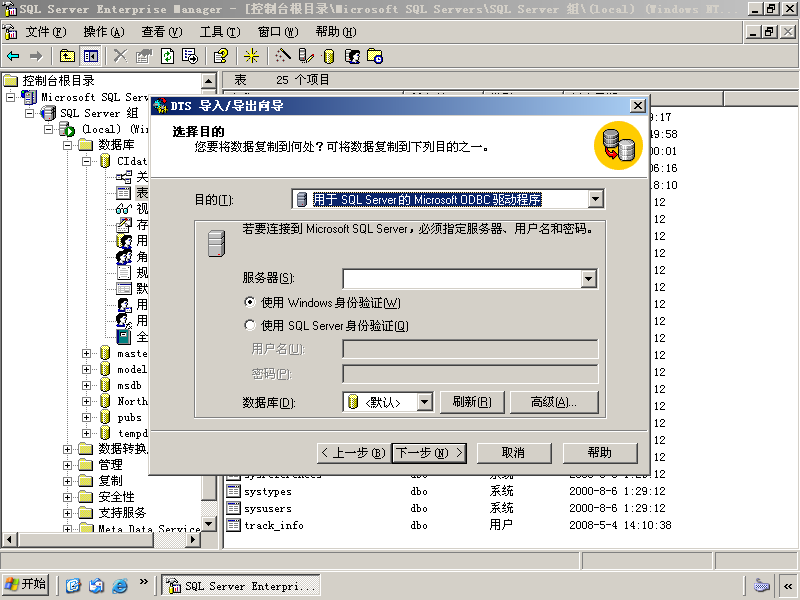Click the New login toolbar icon

352,56
